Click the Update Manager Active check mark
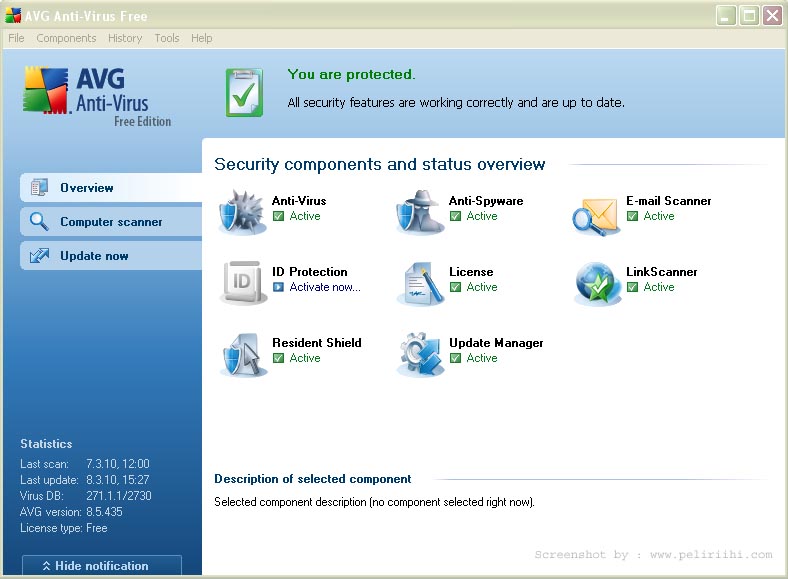The width and height of the screenshot is (788, 579). [x=455, y=358]
